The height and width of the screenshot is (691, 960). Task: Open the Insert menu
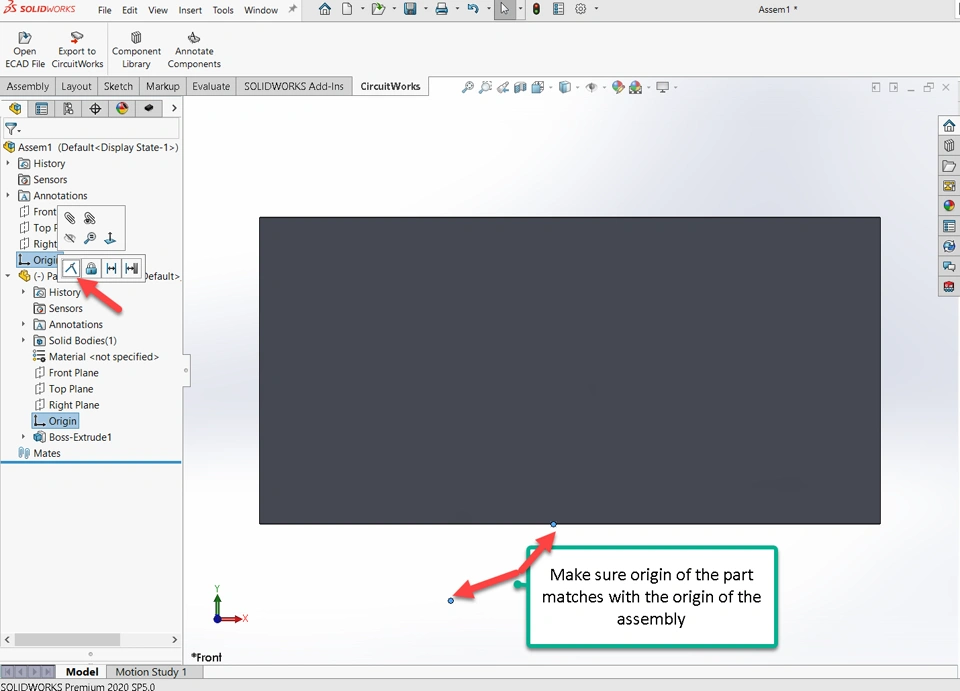point(190,10)
